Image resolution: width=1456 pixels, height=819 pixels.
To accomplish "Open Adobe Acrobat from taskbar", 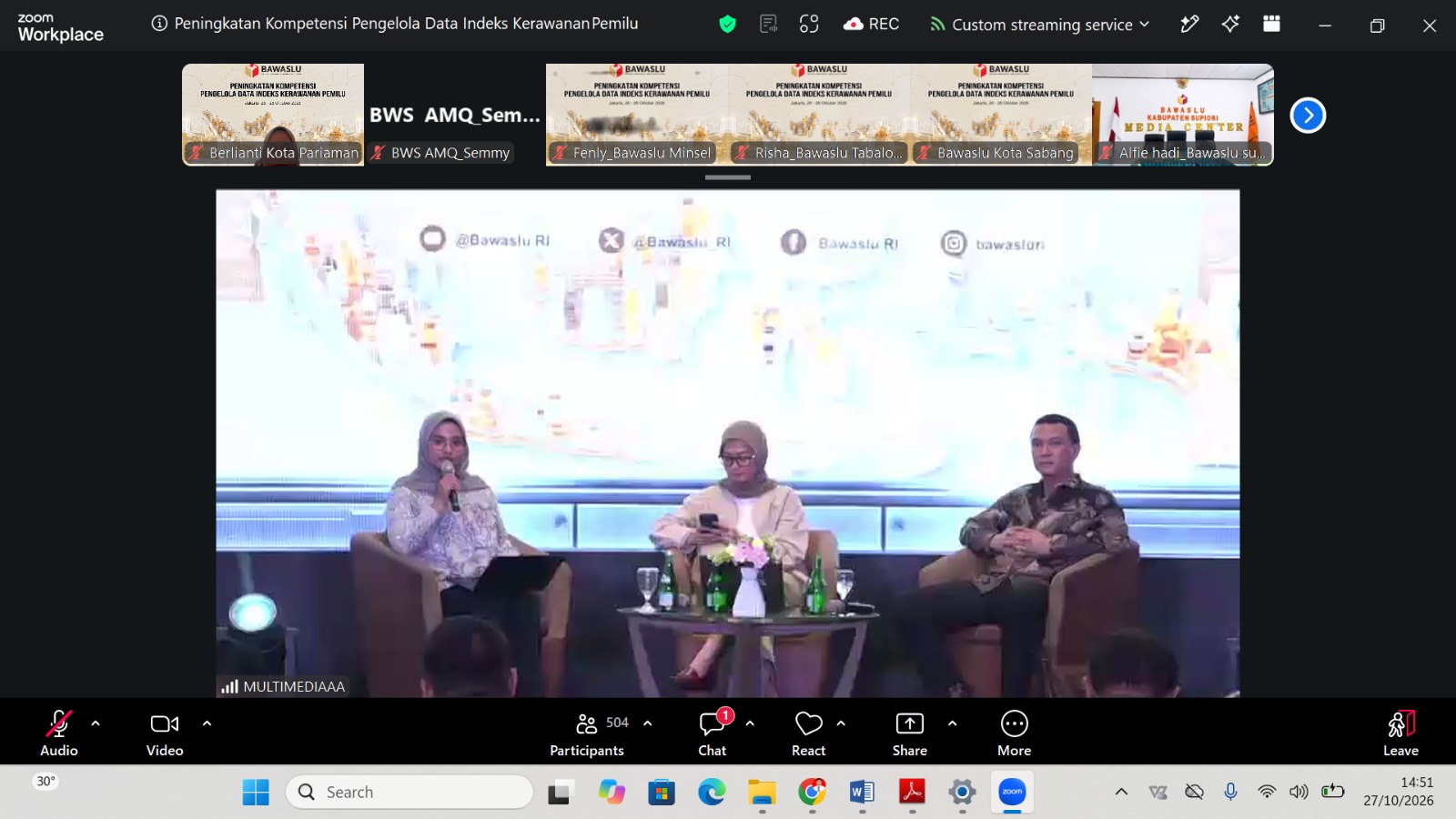I will click(x=912, y=793).
